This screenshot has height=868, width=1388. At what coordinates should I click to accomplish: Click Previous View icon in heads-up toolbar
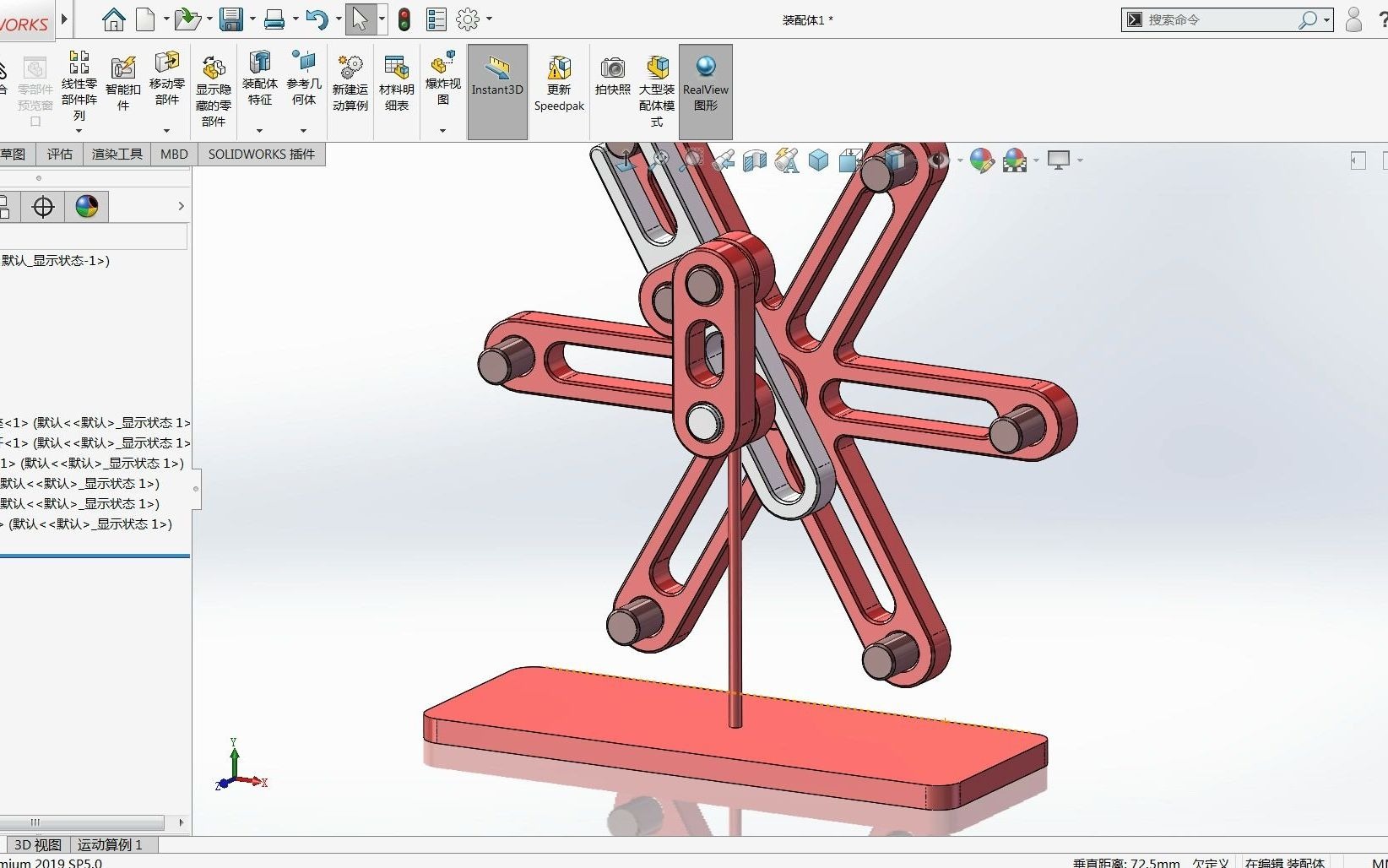(723, 160)
